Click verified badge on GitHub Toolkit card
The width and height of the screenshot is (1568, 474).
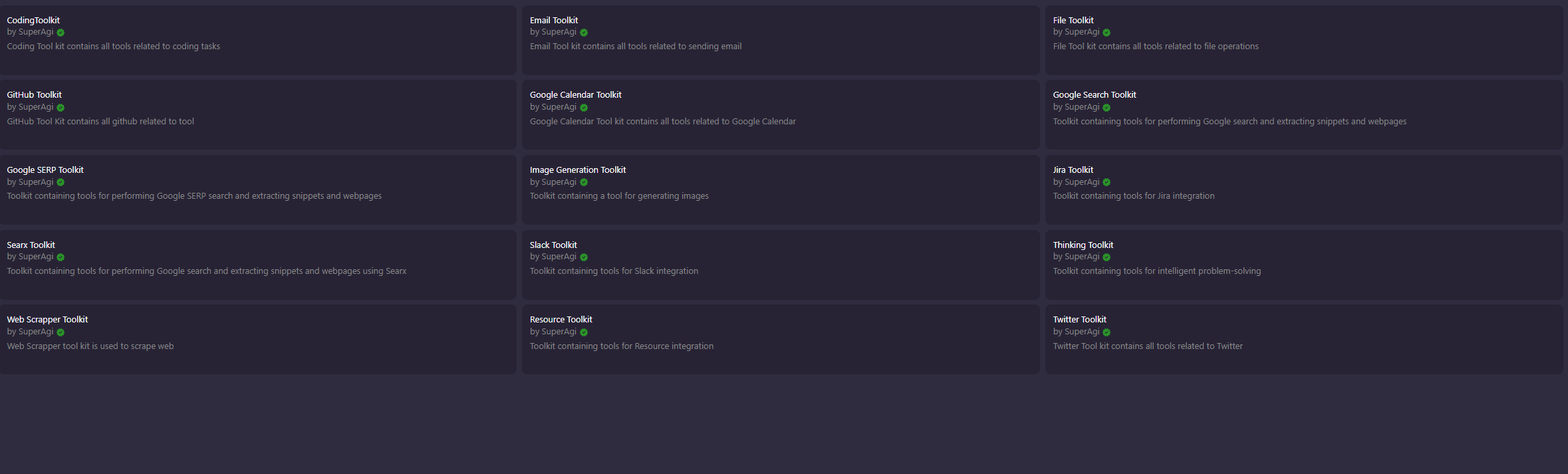point(61,108)
